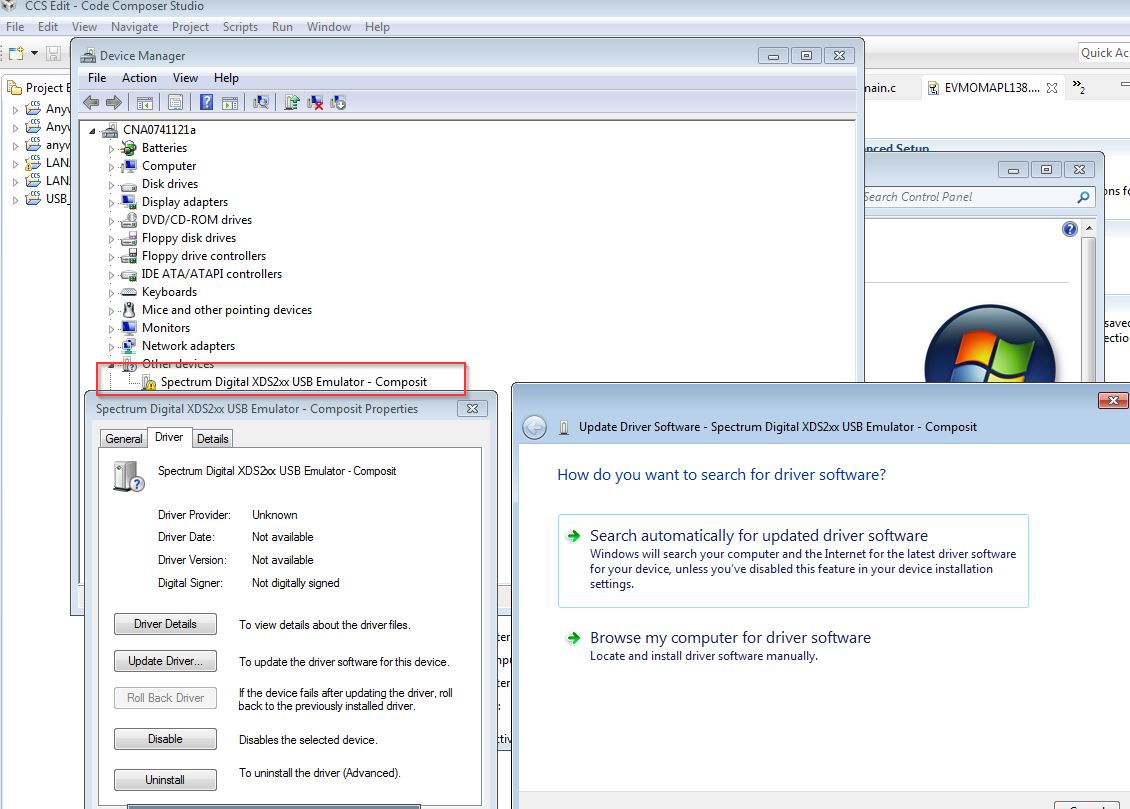
Task: Open Device Manager's View menu
Action: (185, 78)
